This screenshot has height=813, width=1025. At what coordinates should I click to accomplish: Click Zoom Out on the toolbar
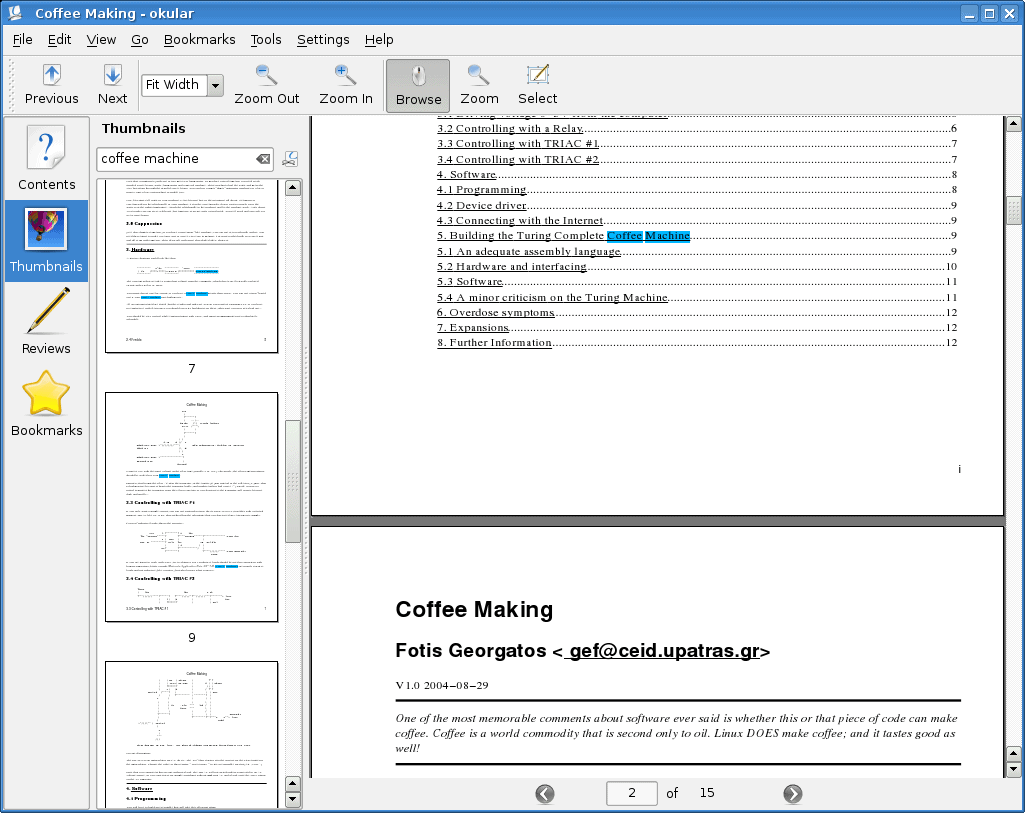(x=266, y=85)
